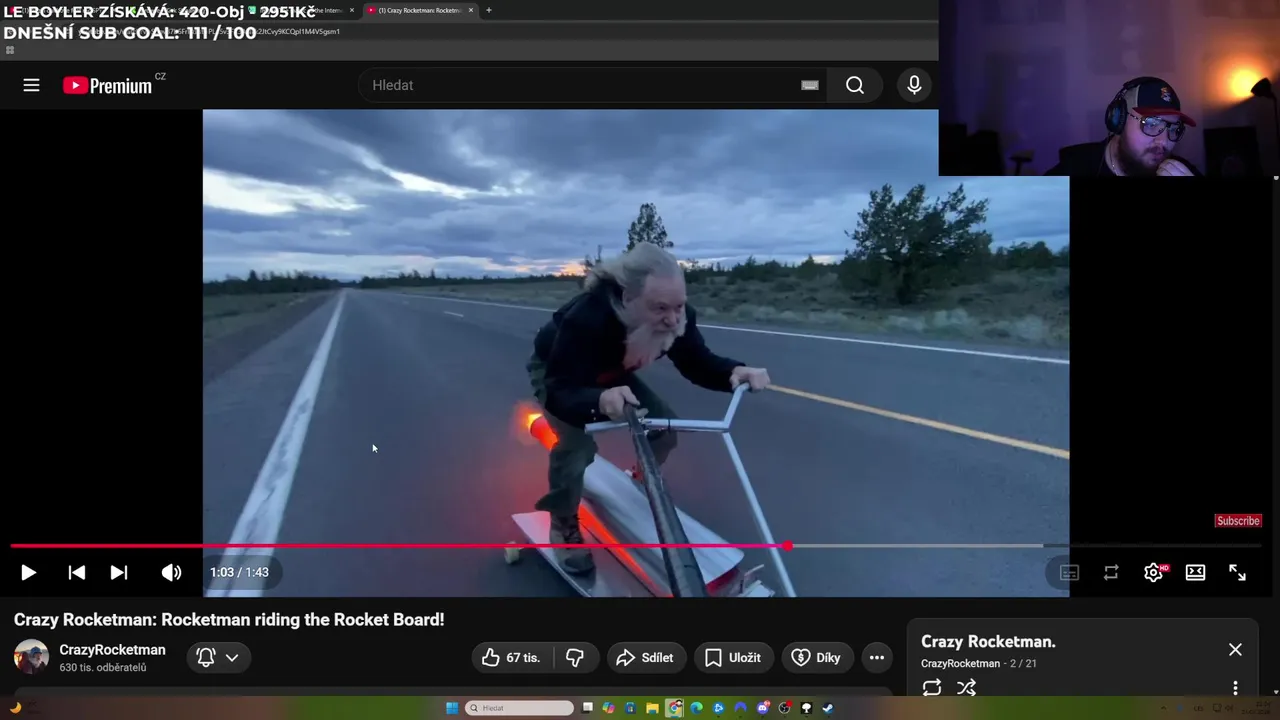Viewport: 1280px width, 720px height.
Task: Click the Subscribe watermark on video
Action: (x=1238, y=521)
